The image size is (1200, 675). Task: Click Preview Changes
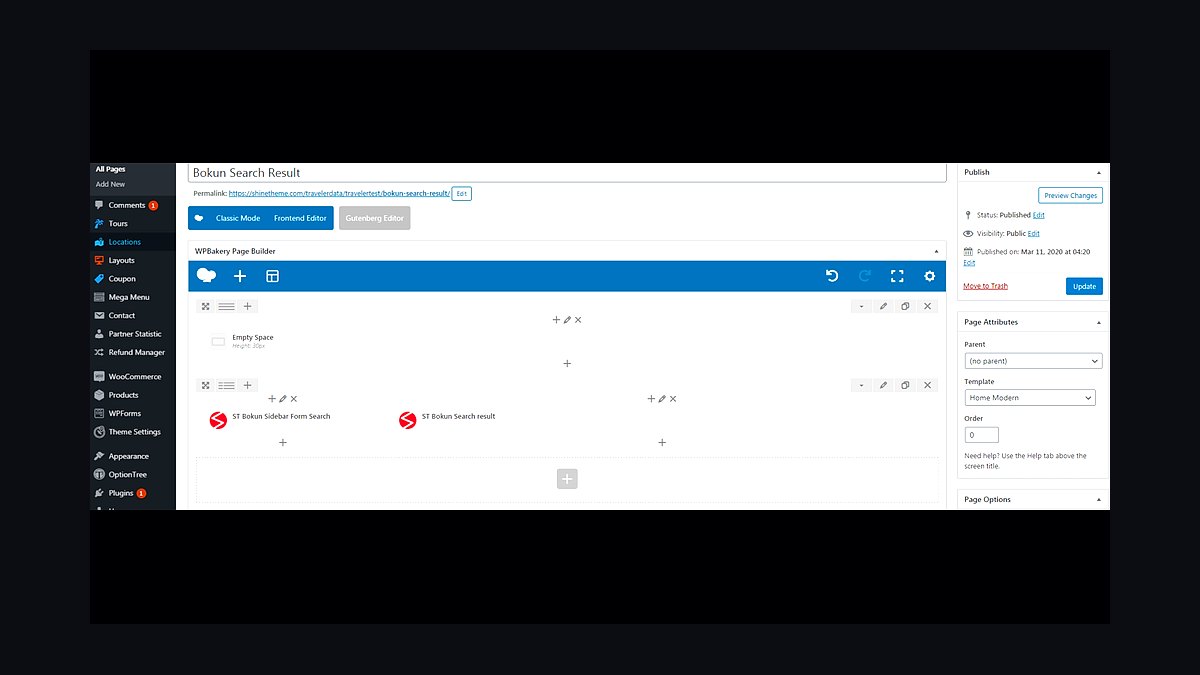[1070, 195]
